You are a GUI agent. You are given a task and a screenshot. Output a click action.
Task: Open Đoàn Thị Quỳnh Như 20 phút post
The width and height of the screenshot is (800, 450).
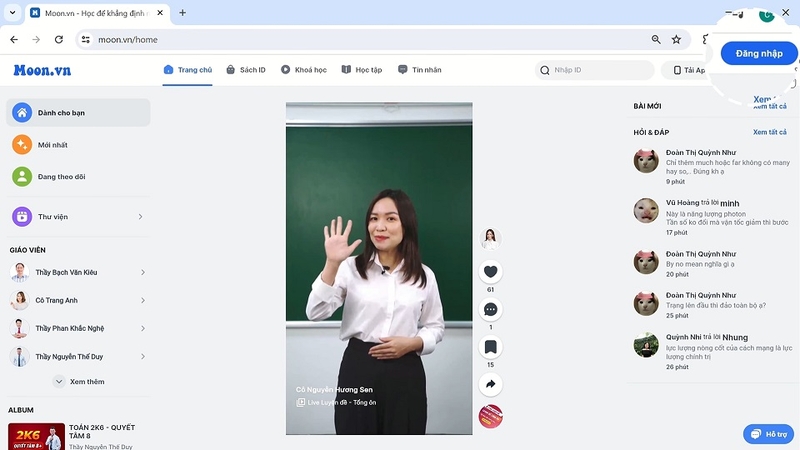click(x=712, y=264)
